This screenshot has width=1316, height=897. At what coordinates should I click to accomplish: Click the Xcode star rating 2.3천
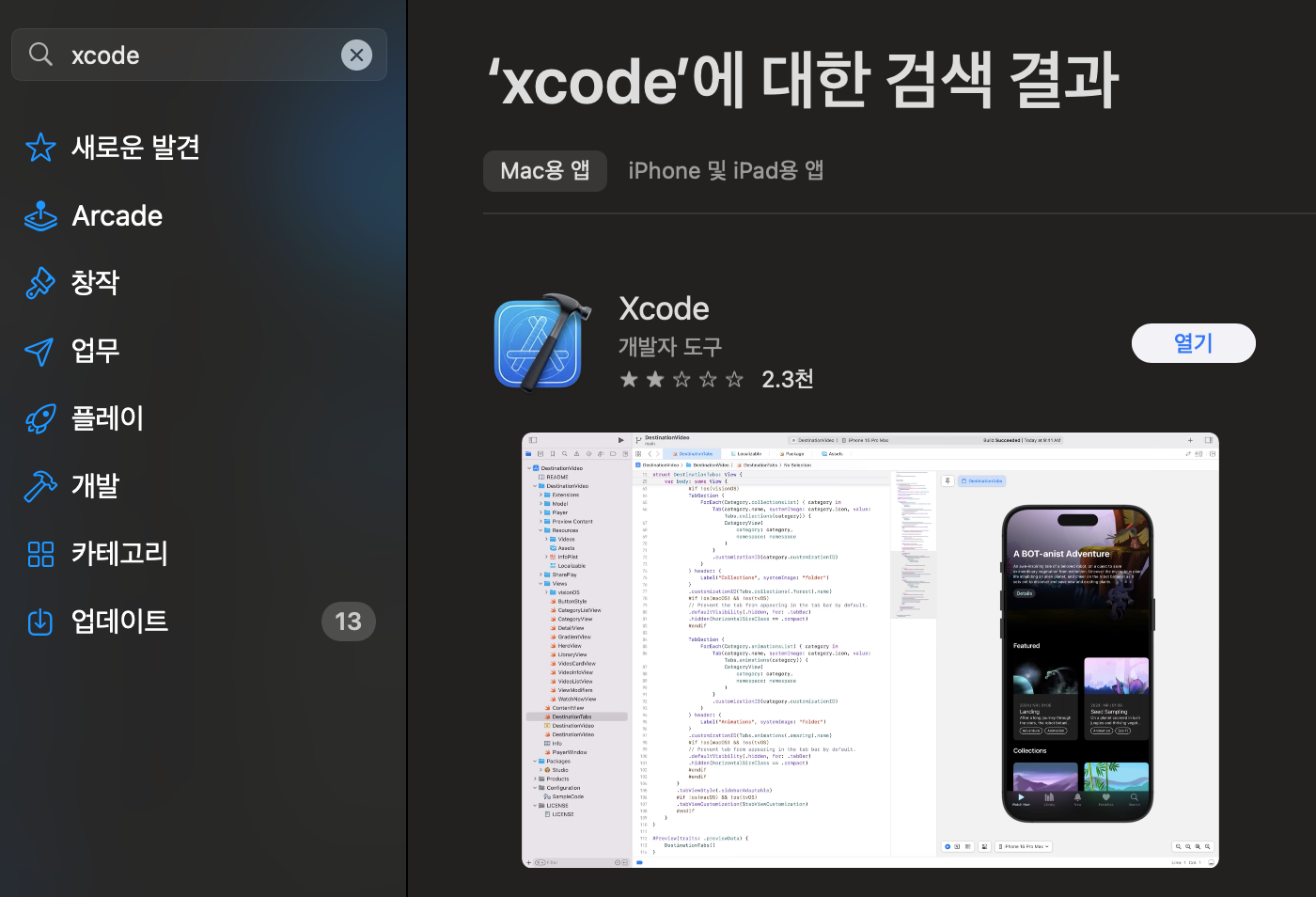(x=716, y=379)
